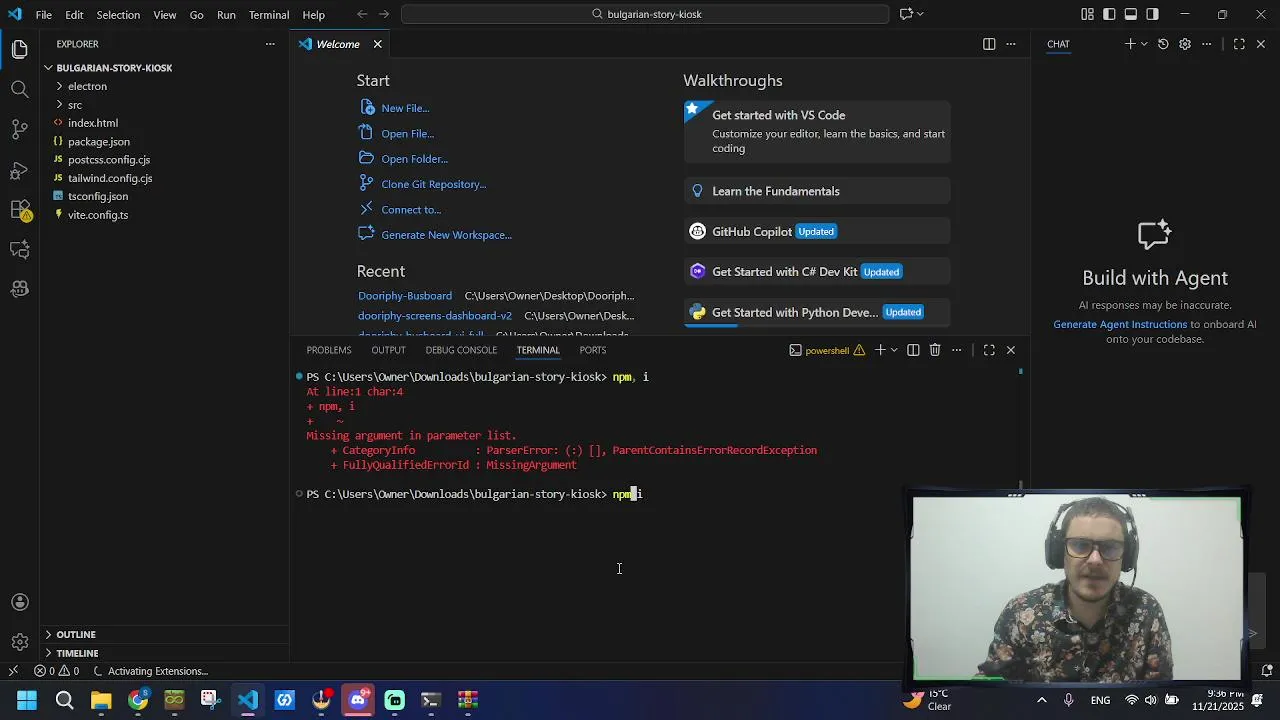Open Source Control view in activity bar

tap(20, 129)
